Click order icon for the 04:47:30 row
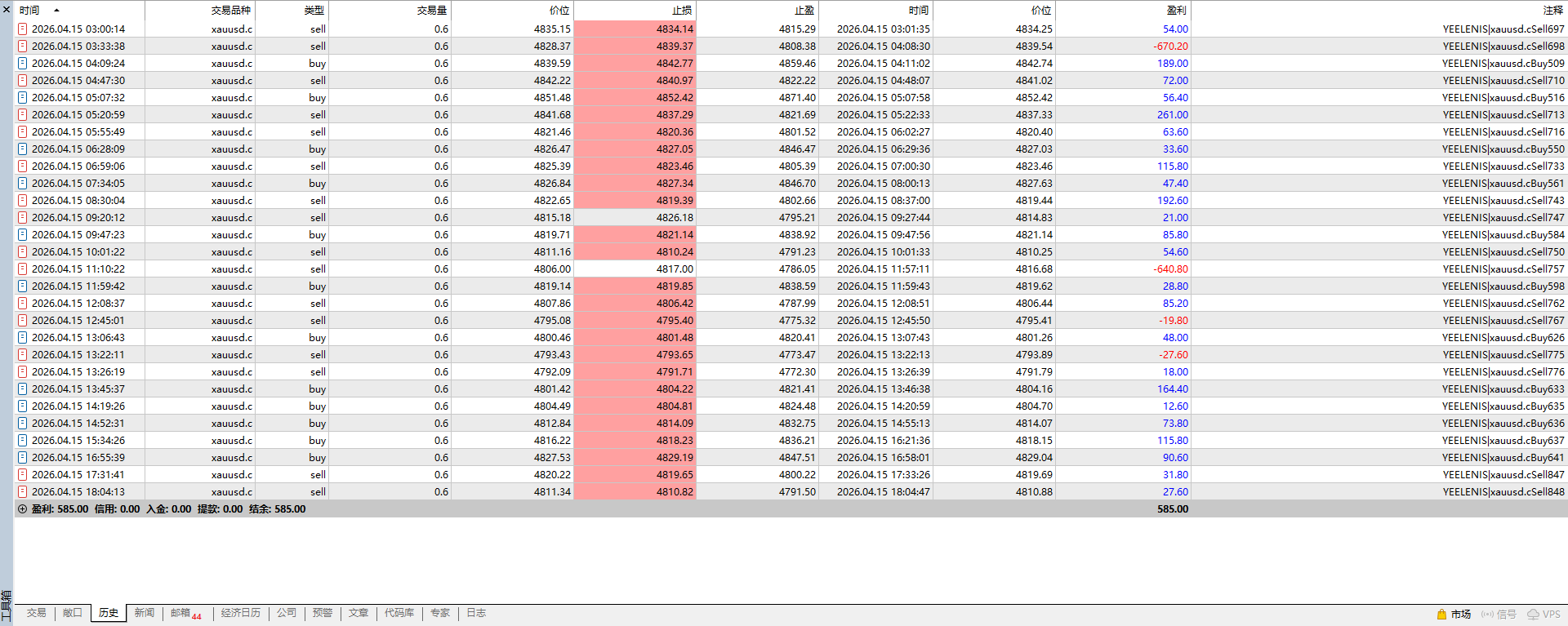The width and height of the screenshot is (1568, 626). coord(23,80)
